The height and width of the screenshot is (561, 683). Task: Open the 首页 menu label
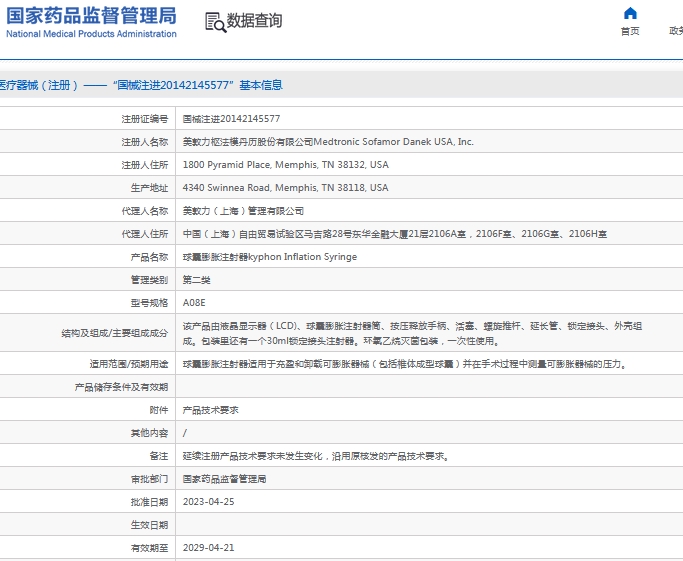630,31
